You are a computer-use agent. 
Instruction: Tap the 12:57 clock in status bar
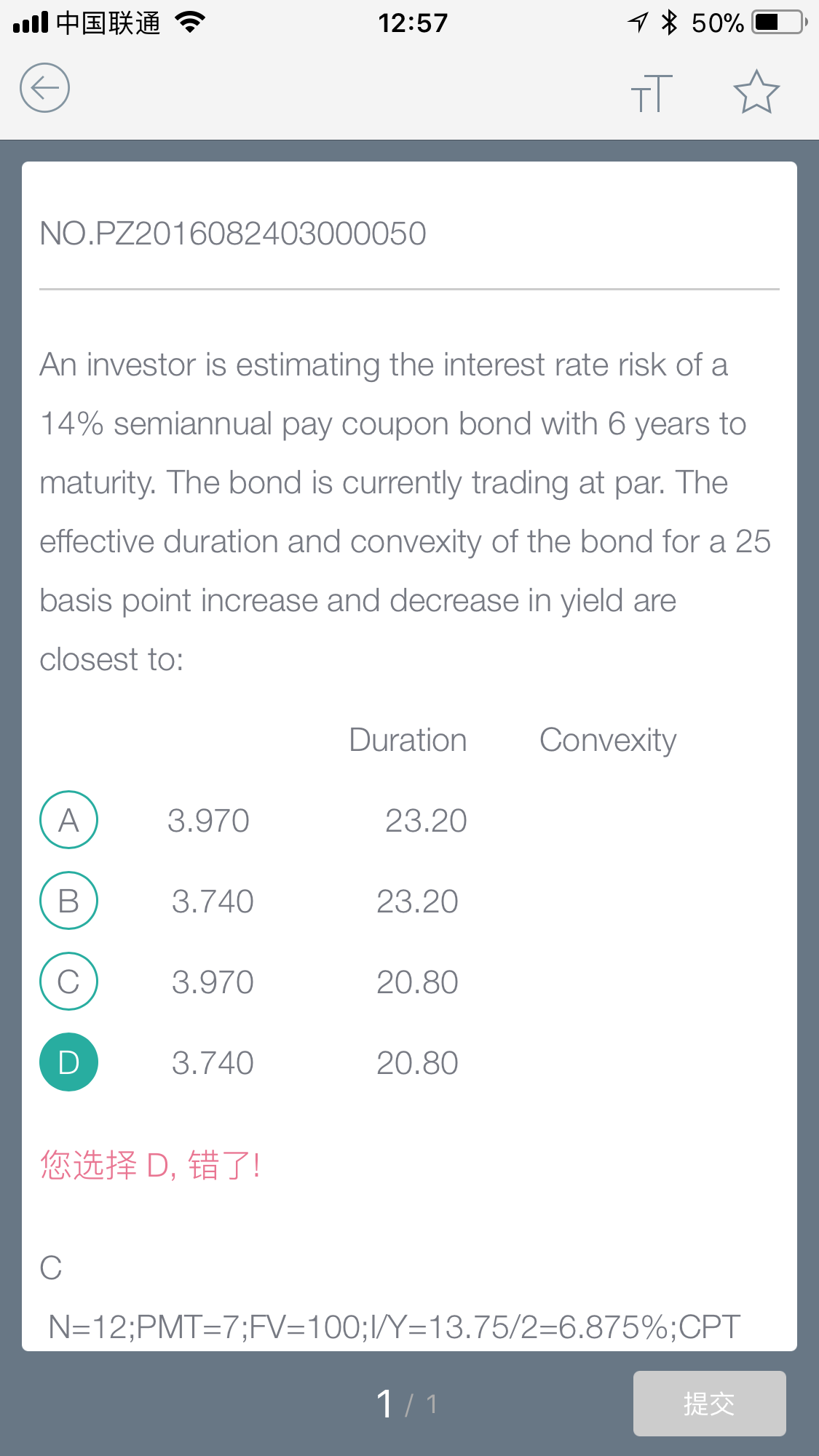coord(413,23)
